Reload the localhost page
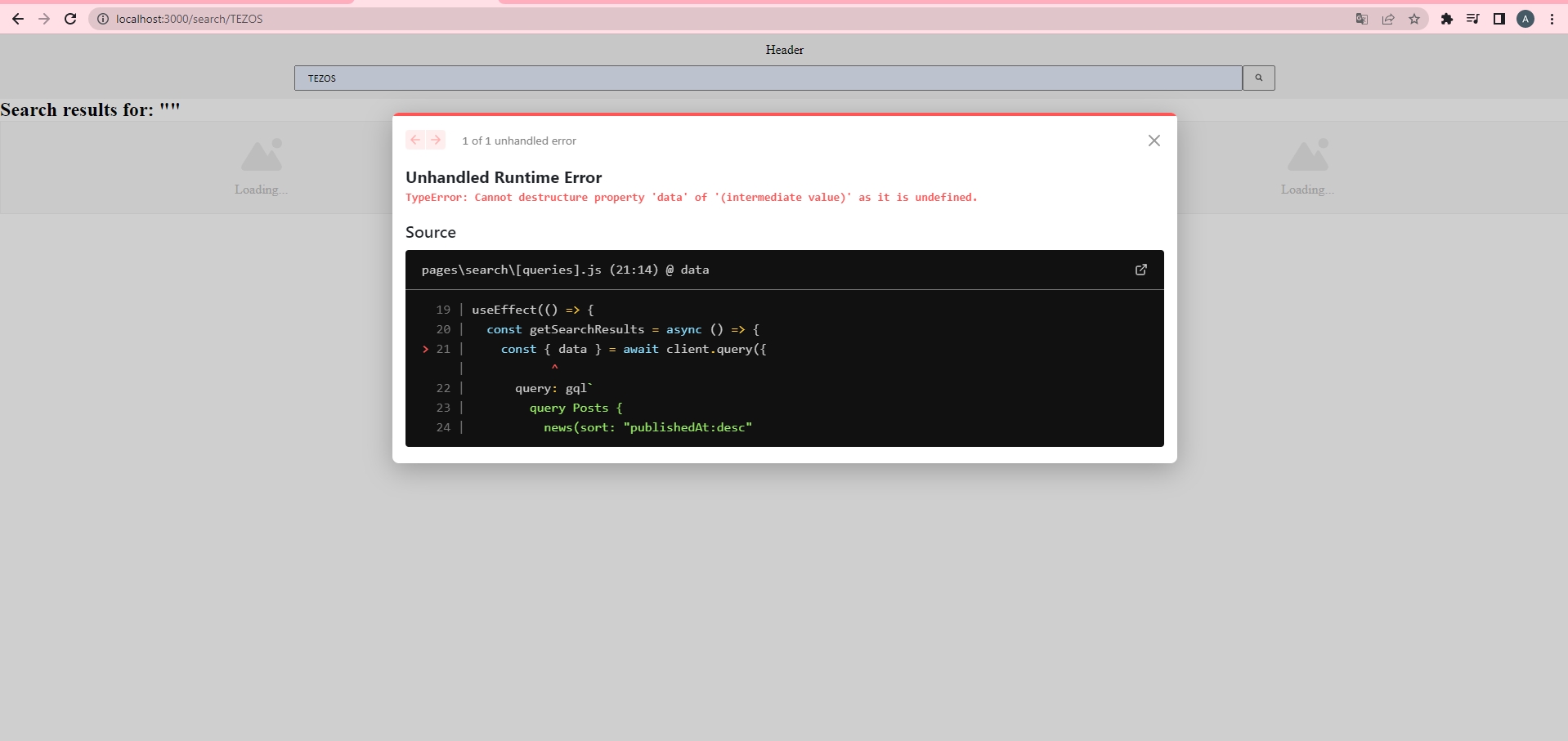1568x741 pixels. click(70, 19)
